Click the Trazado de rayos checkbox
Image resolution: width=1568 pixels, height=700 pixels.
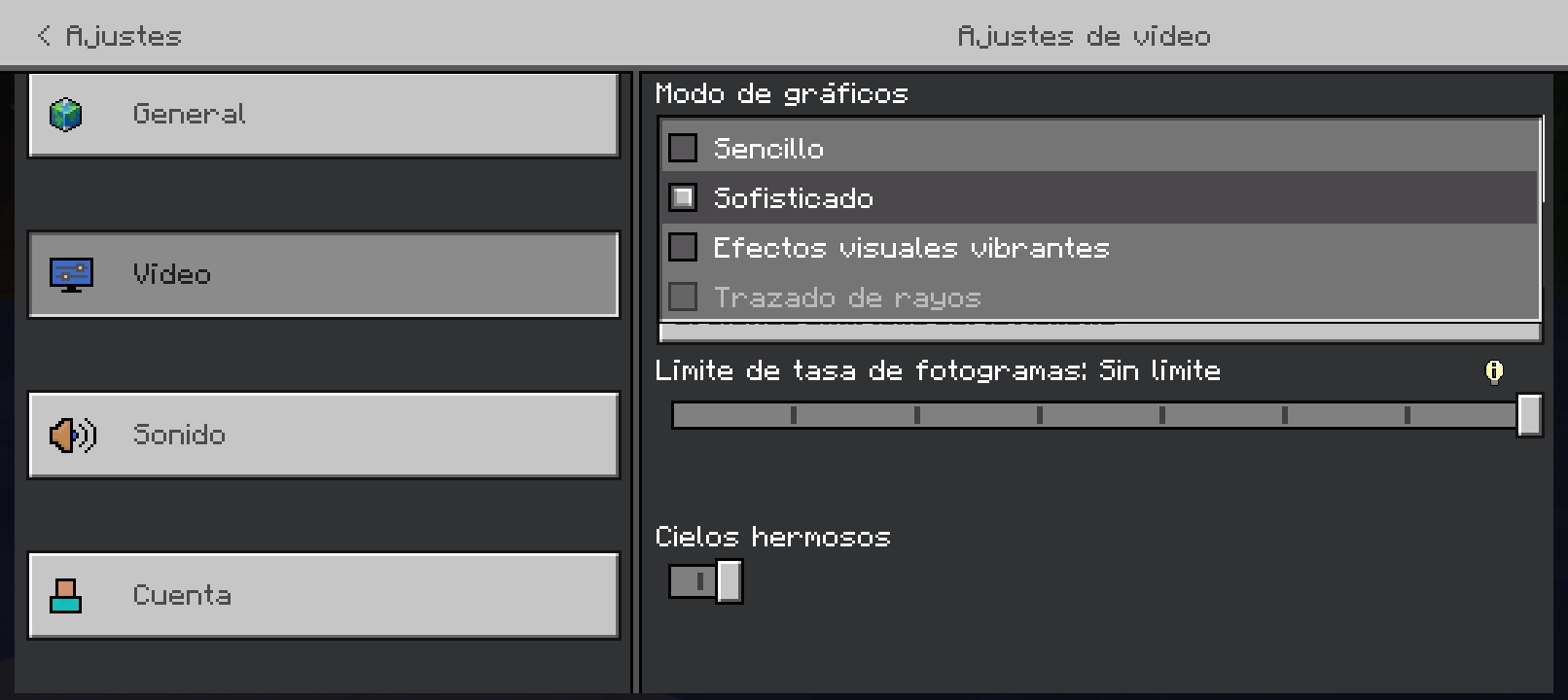click(x=683, y=297)
